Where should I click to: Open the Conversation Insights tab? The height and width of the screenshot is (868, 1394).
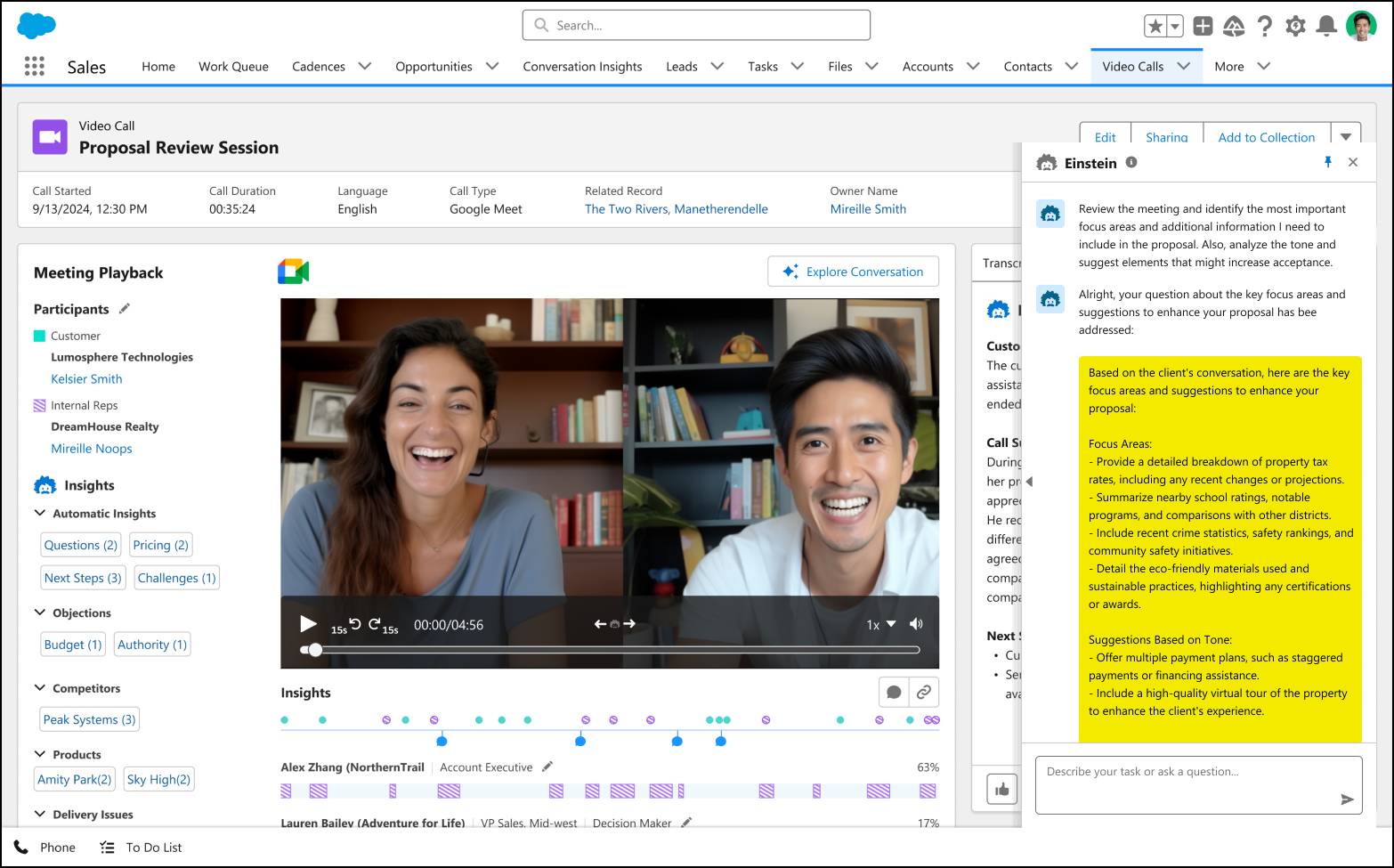coord(582,66)
